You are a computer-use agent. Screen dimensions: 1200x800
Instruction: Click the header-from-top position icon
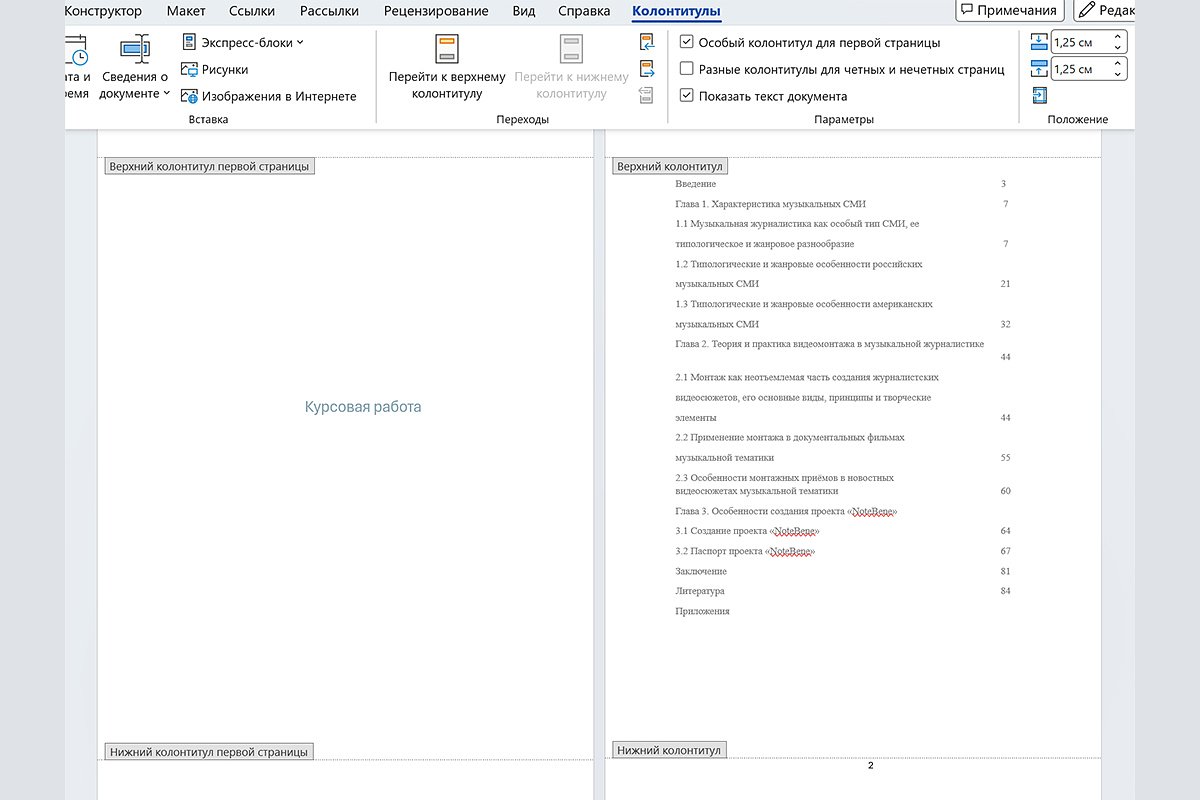tap(1040, 42)
